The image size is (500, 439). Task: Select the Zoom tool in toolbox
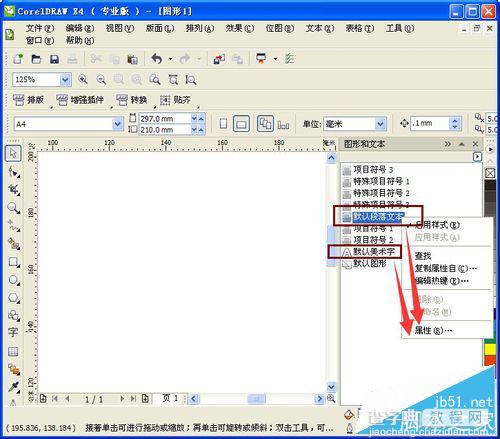tap(14, 208)
